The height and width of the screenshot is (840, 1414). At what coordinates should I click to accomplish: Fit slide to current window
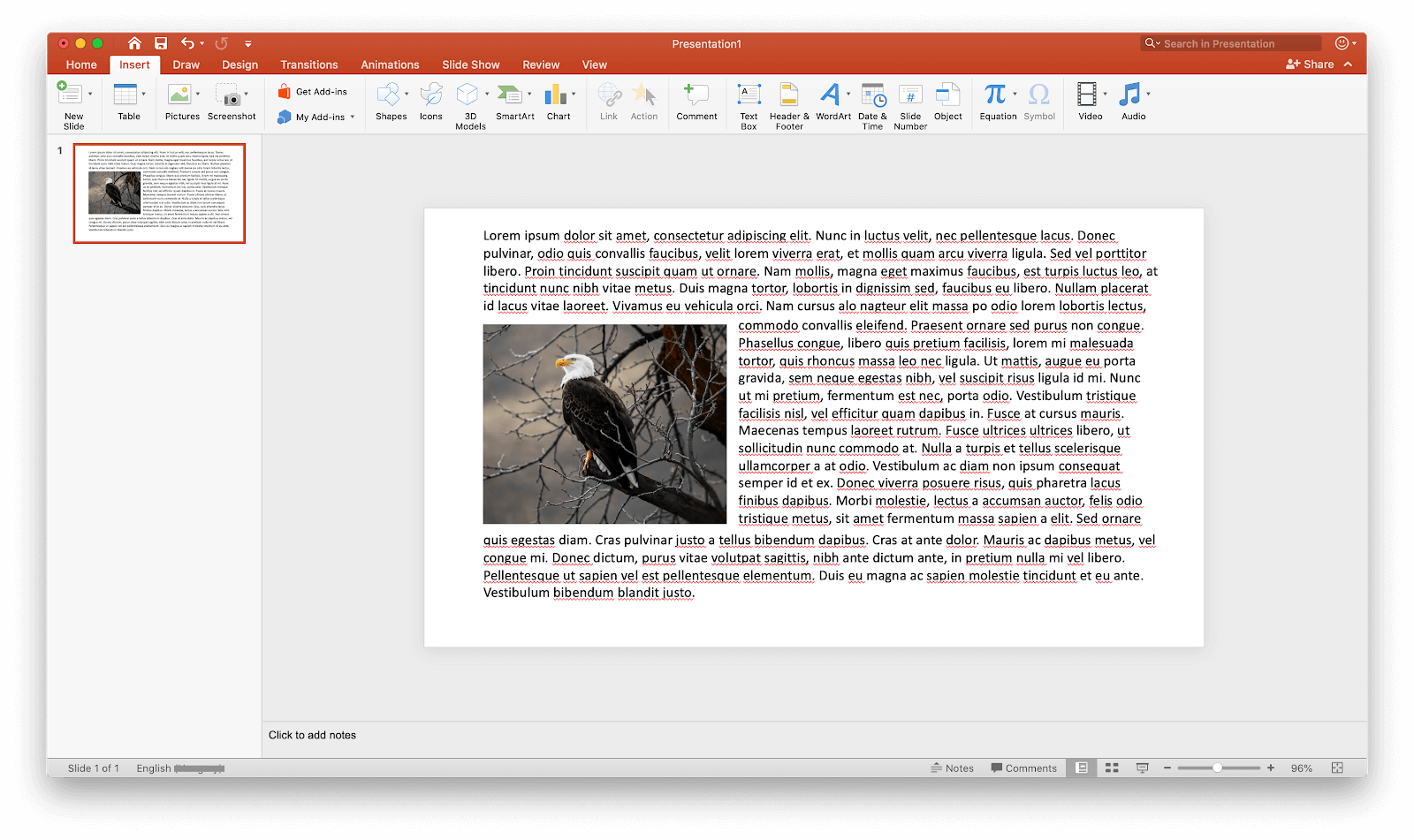[x=1337, y=768]
